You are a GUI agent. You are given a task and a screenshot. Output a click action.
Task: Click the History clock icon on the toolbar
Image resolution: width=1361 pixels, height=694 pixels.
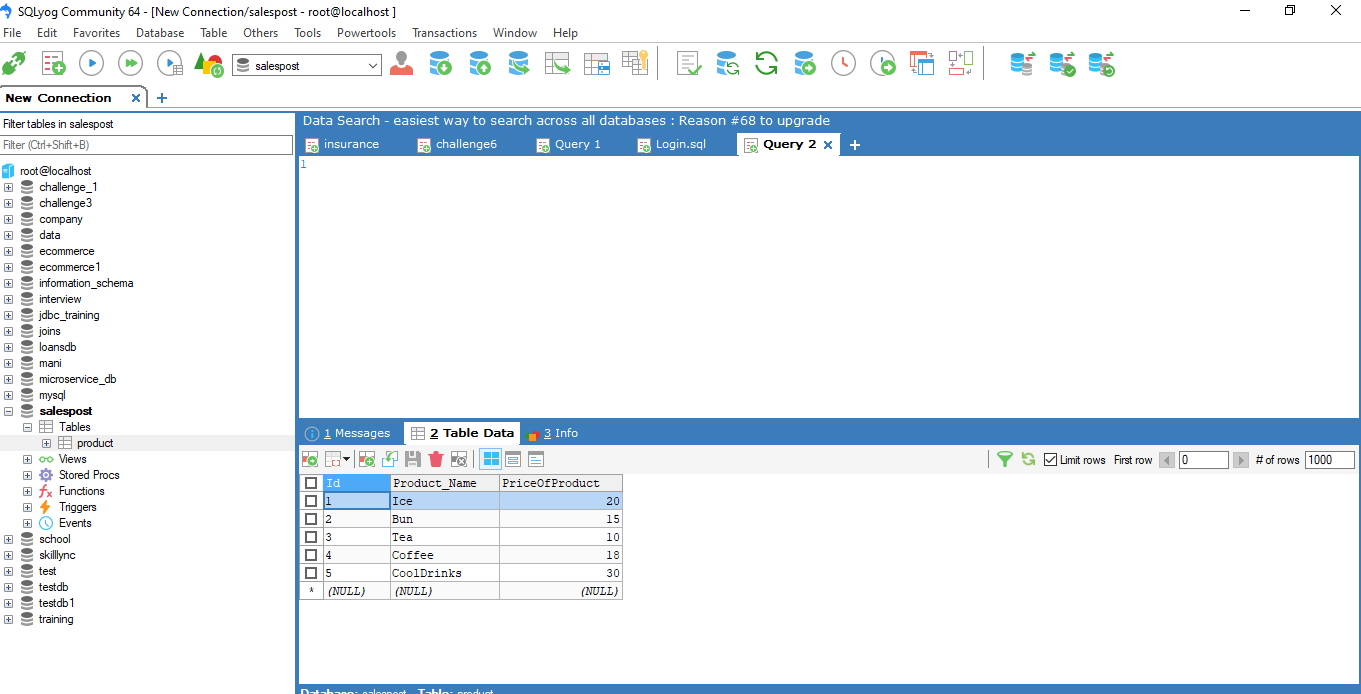click(x=843, y=63)
